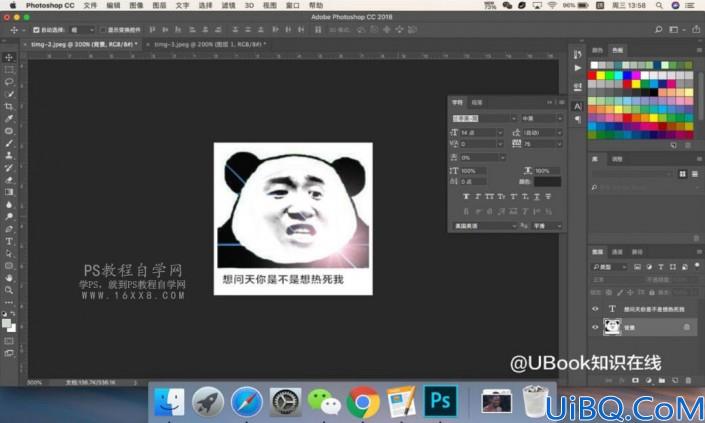This screenshot has height=423, width=705.
Task: Select the Eraser tool
Action: click(9, 180)
